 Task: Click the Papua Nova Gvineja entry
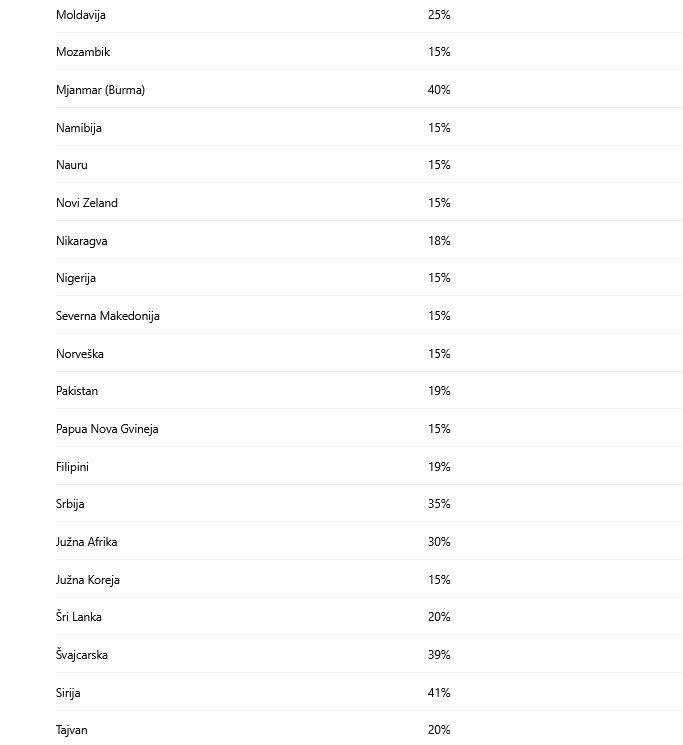point(107,429)
